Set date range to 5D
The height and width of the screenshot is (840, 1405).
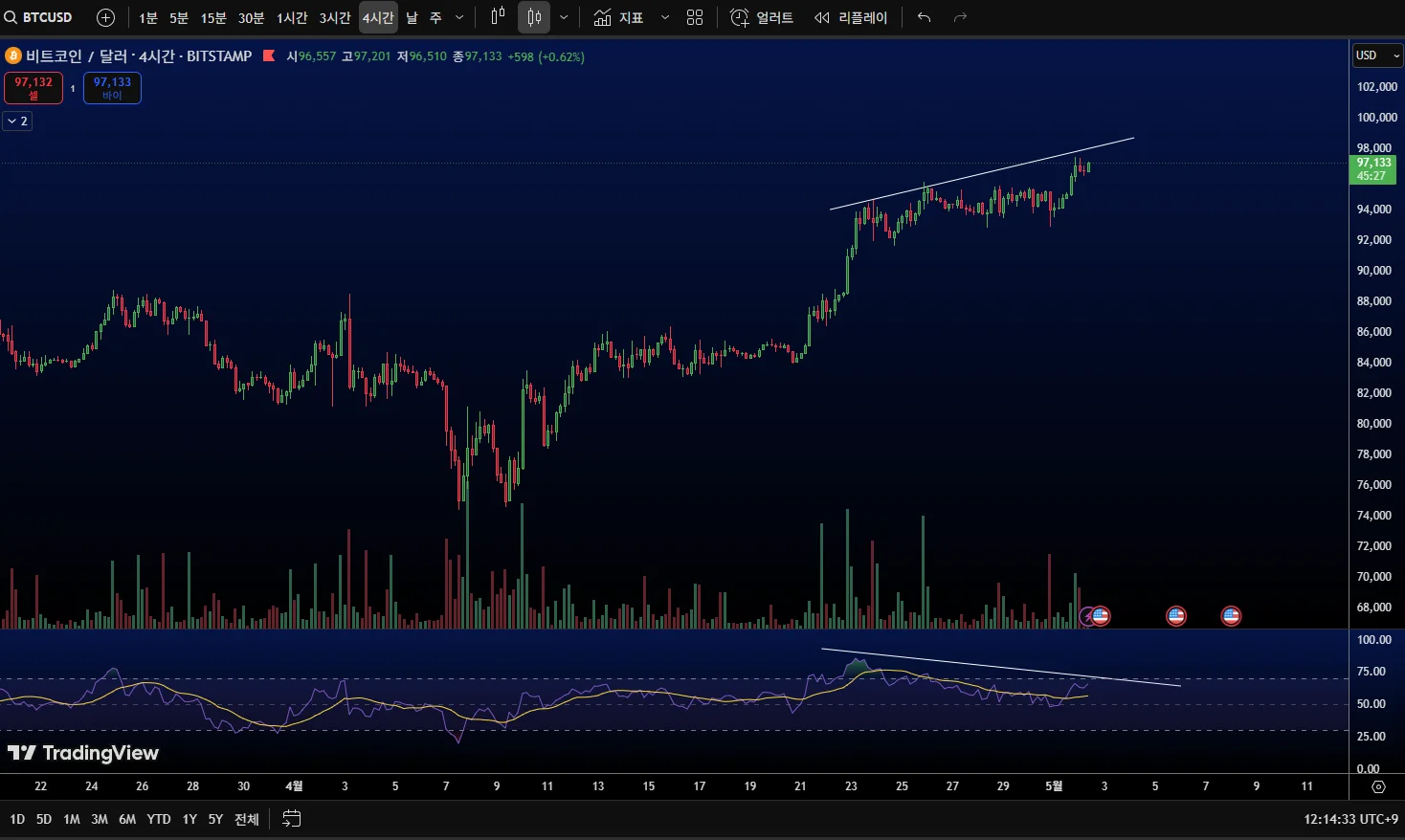click(x=44, y=819)
